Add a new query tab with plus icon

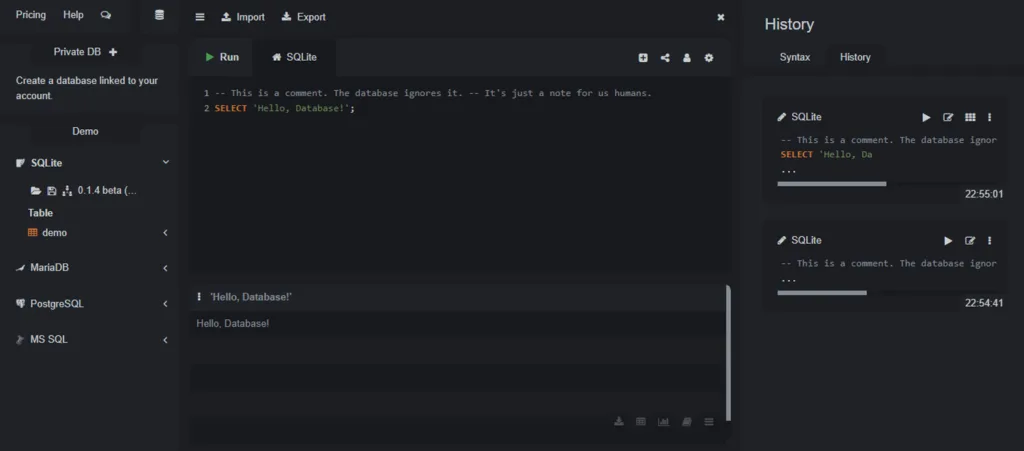(x=643, y=58)
